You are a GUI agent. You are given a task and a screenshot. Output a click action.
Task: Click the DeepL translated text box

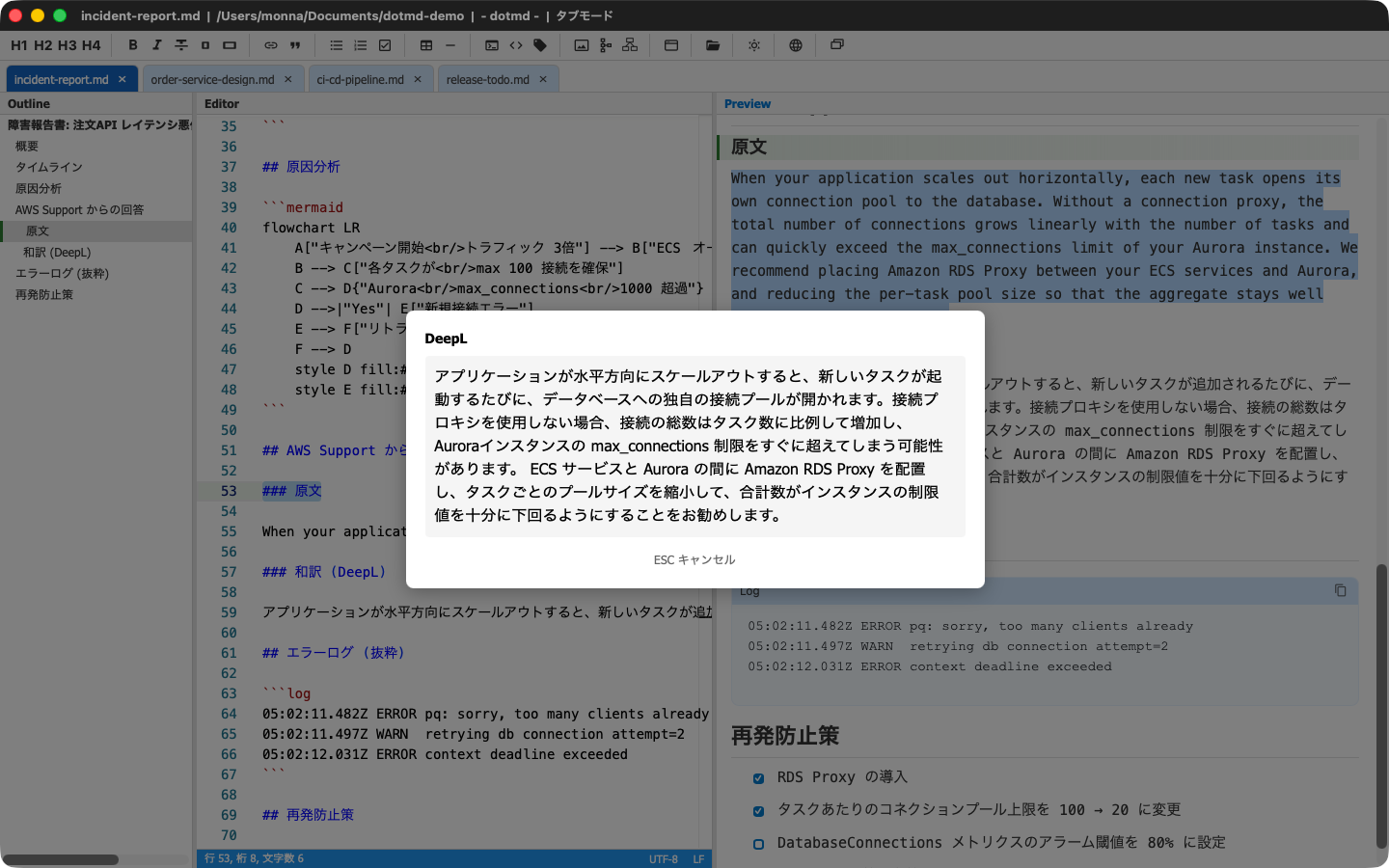(694, 446)
